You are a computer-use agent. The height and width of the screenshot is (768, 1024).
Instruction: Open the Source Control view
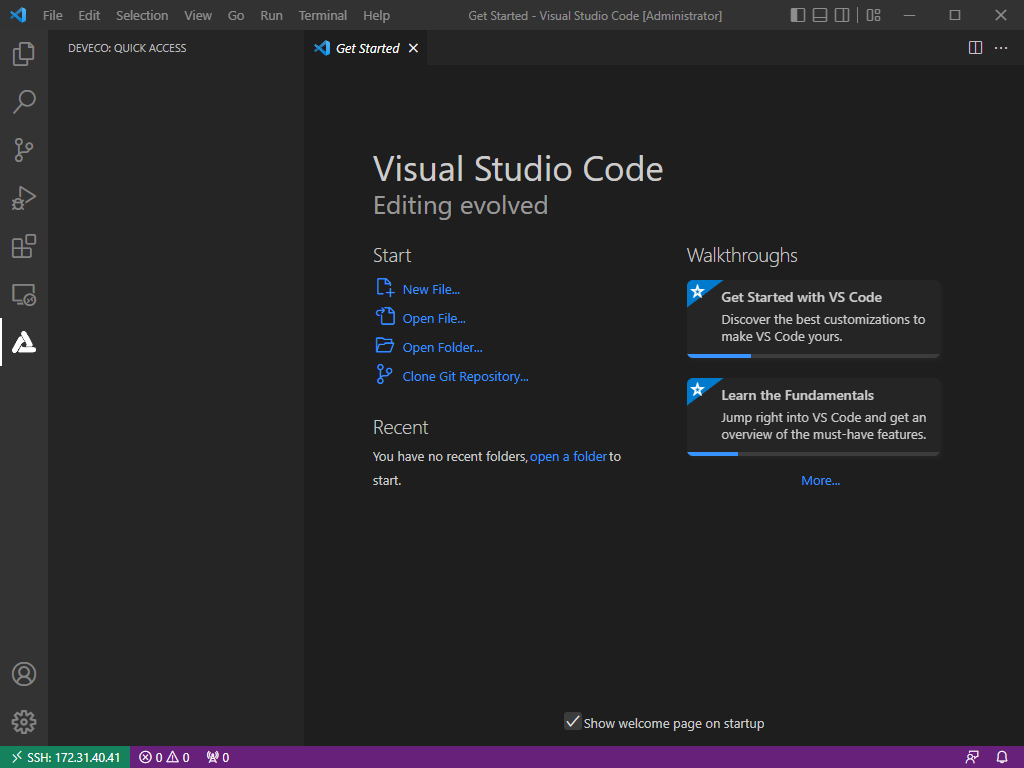point(24,150)
